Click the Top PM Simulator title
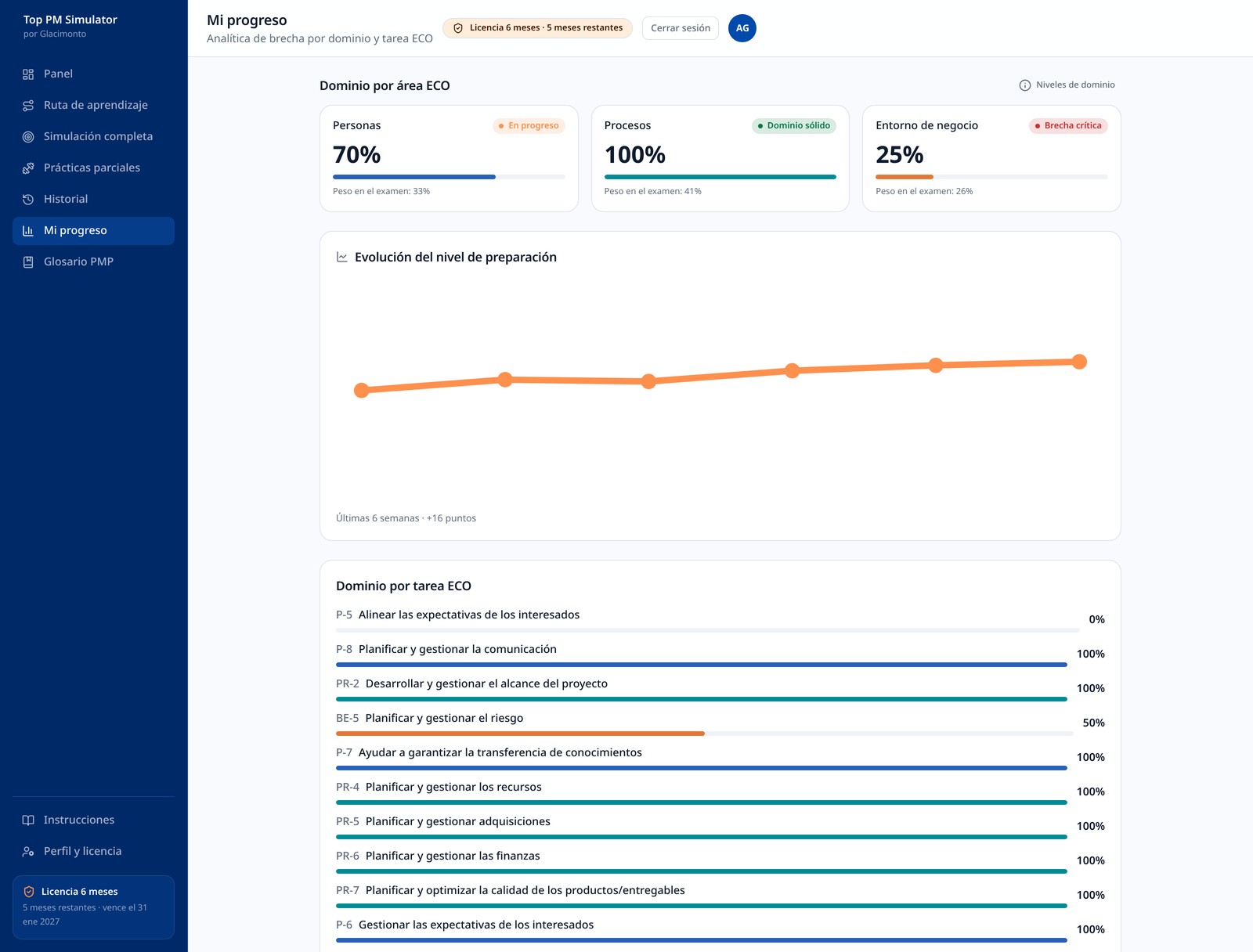Screen dimensions: 1253x952 tap(70, 20)
